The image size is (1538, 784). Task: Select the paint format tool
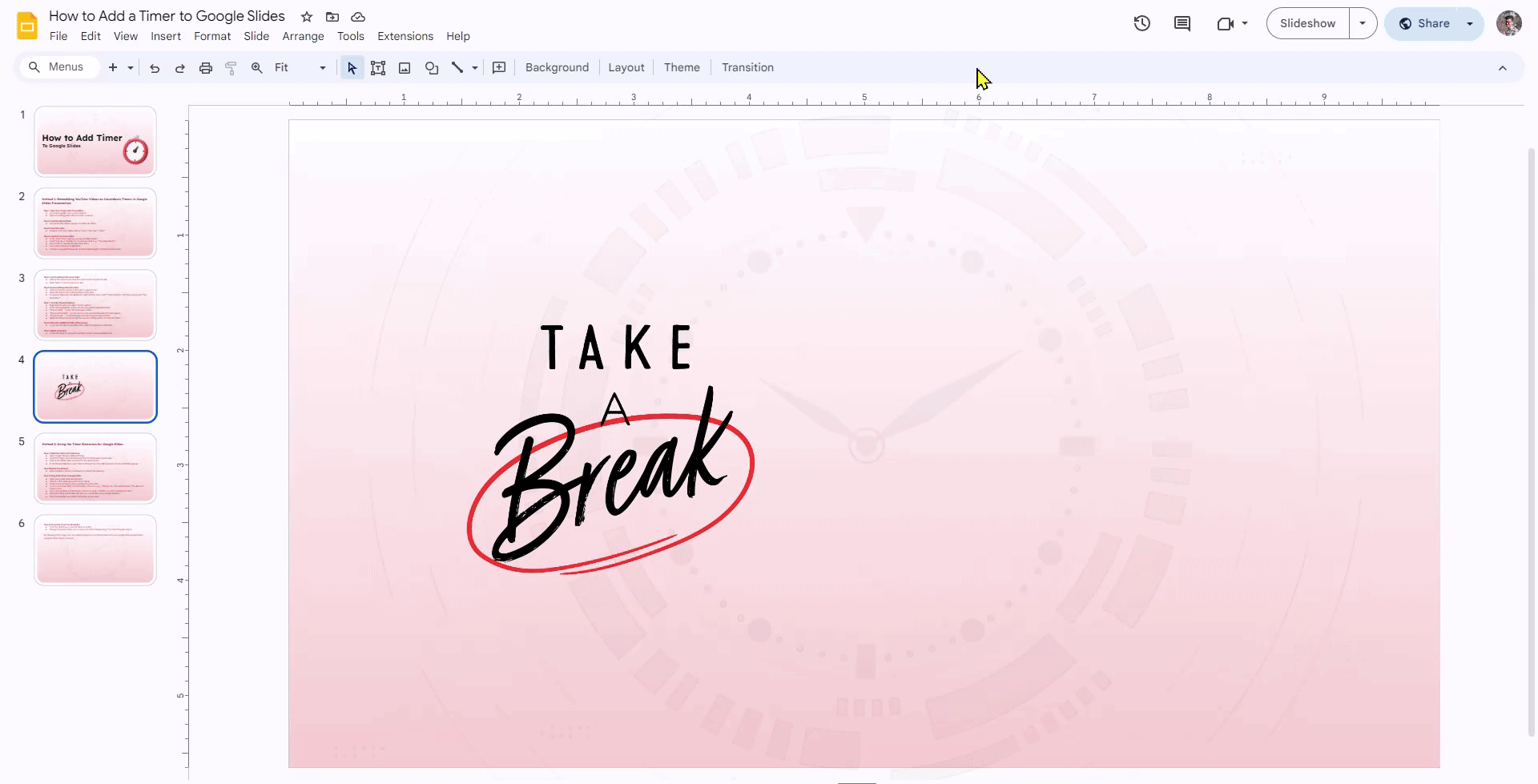[231, 67]
